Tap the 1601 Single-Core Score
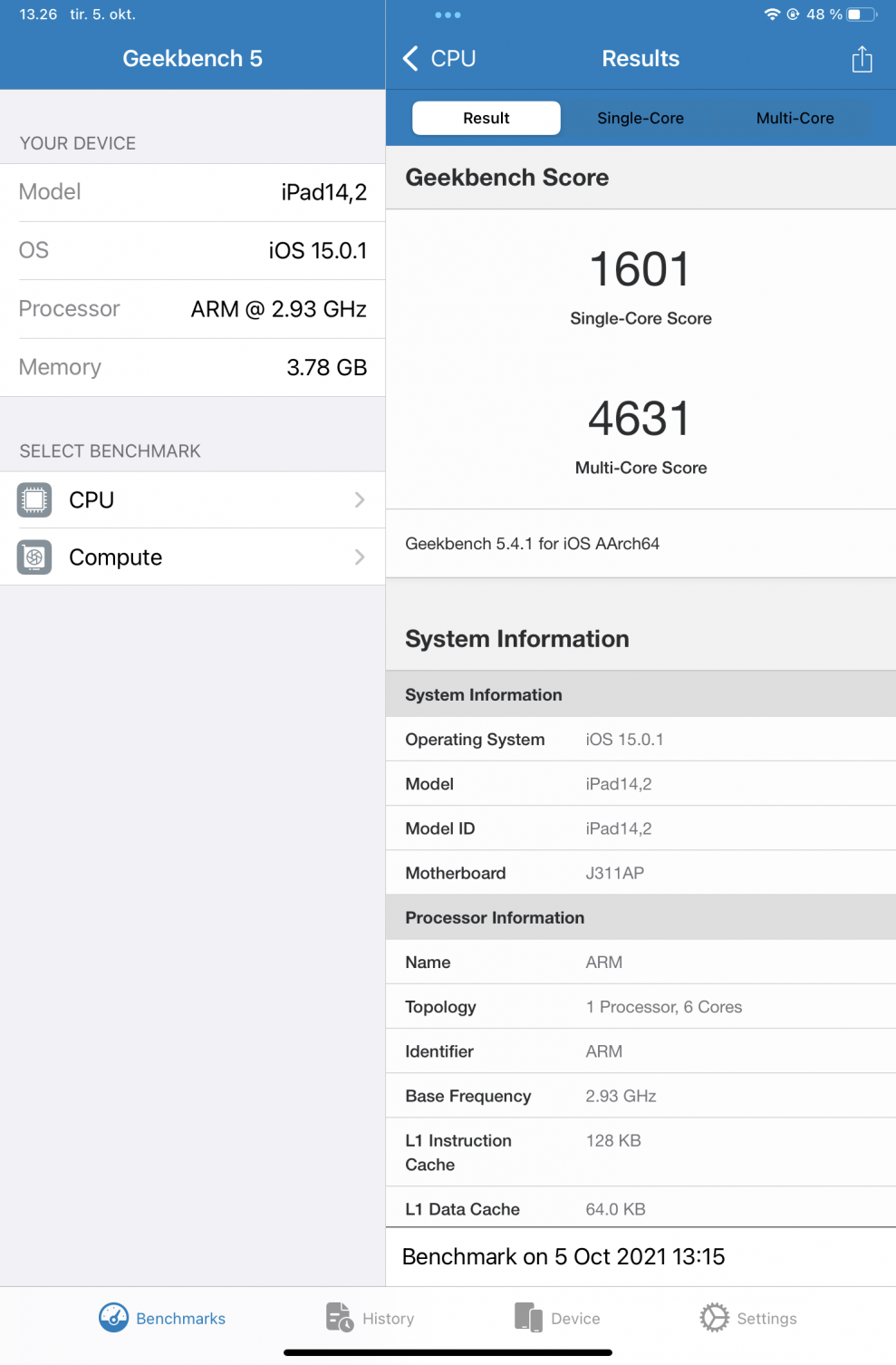Image resolution: width=896 pixels, height=1365 pixels. (x=640, y=270)
